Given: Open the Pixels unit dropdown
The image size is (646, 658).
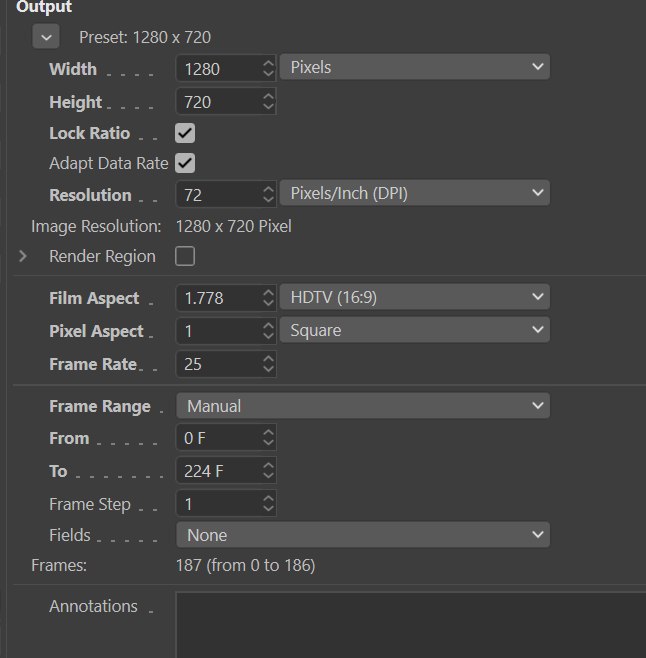Looking at the screenshot, I should click(415, 67).
